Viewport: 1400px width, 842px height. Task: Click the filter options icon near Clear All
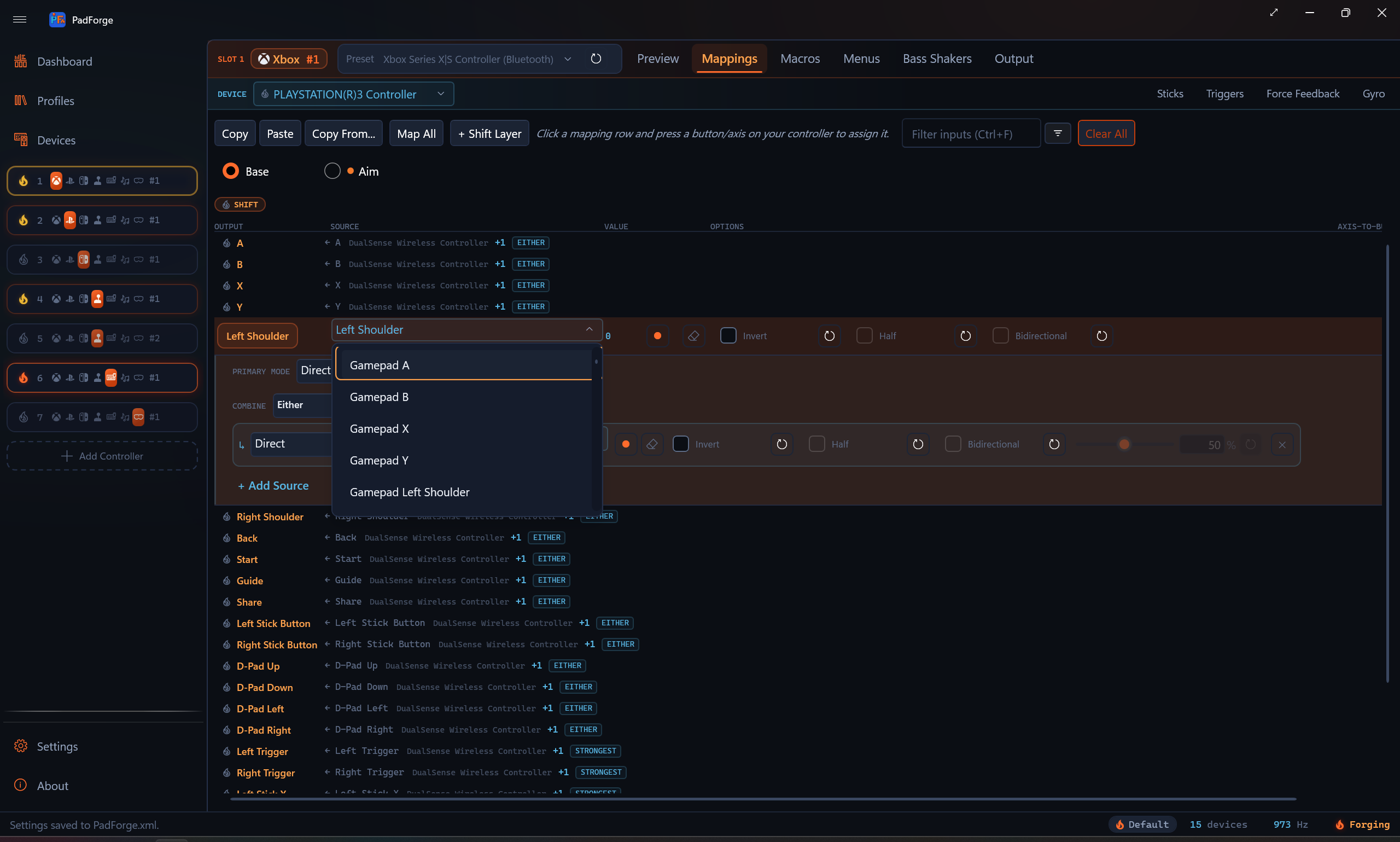[x=1058, y=133]
